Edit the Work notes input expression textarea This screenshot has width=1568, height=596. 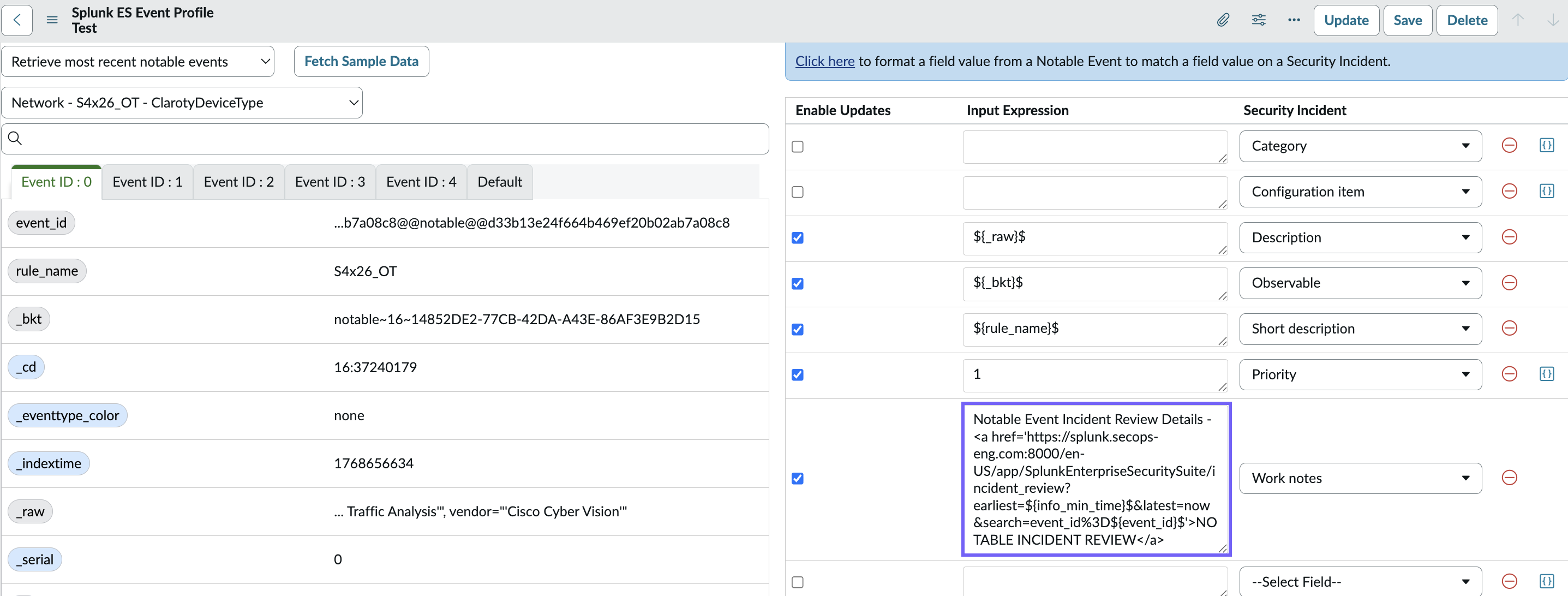click(1096, 479)
